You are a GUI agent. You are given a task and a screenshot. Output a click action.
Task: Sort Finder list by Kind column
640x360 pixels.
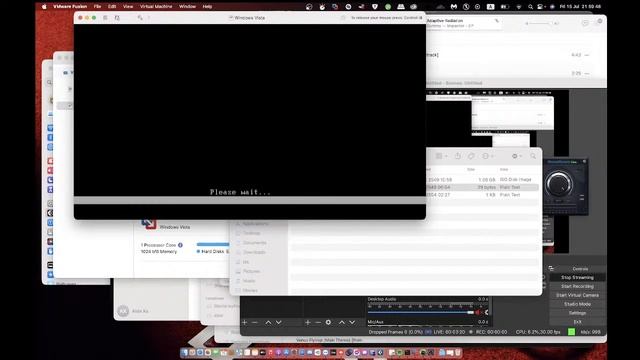pyautogui.click(x=504, y=169)
